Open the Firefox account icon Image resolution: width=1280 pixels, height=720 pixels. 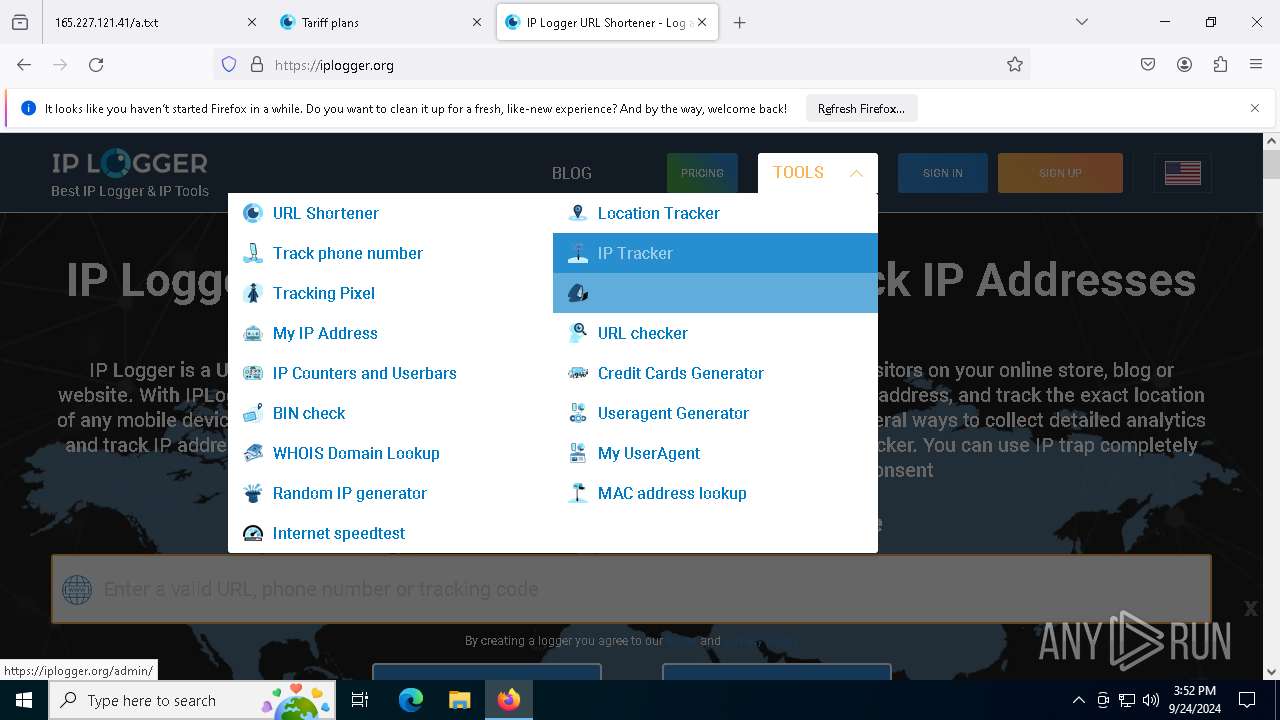click(1184, 65)
